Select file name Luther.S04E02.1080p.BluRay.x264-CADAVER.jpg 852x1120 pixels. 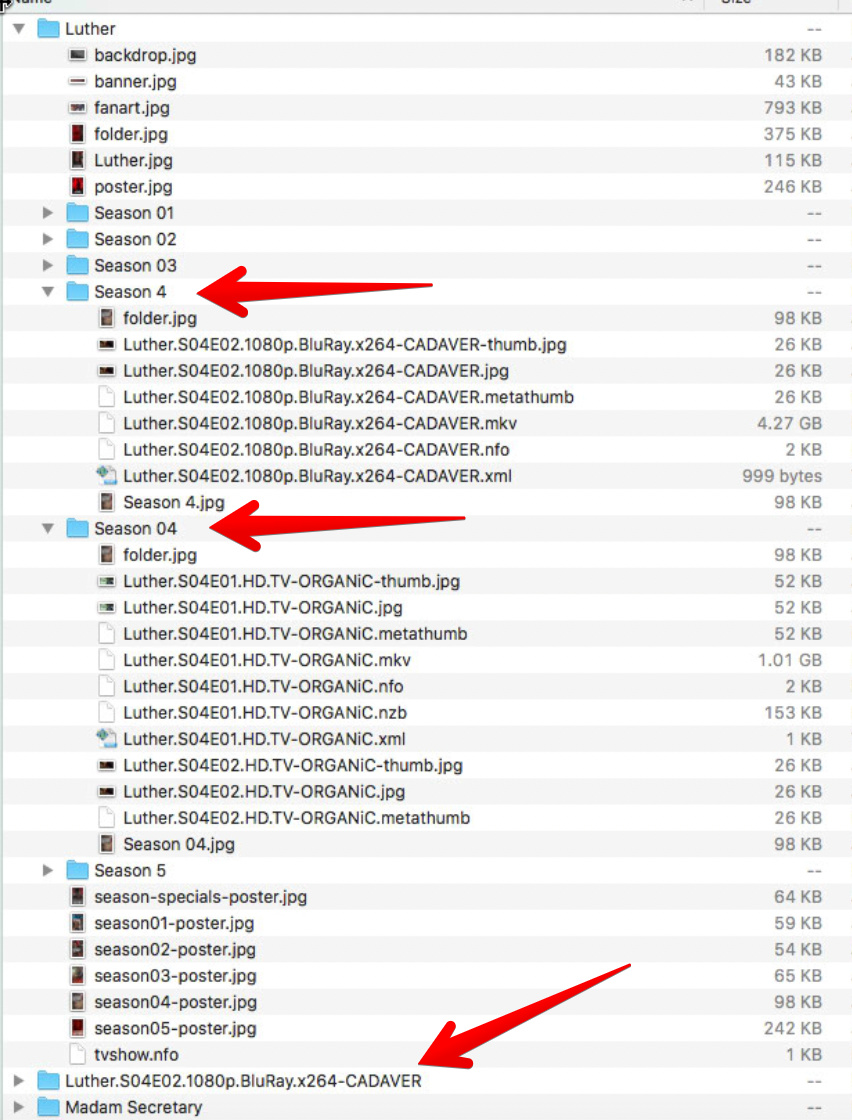(316, 371)
